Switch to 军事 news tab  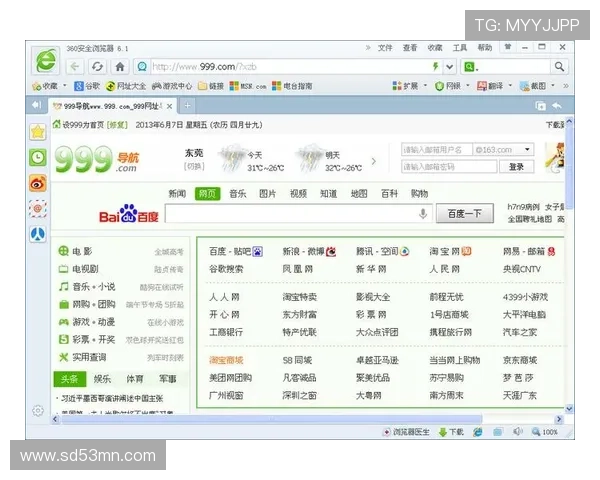[168, 379]
